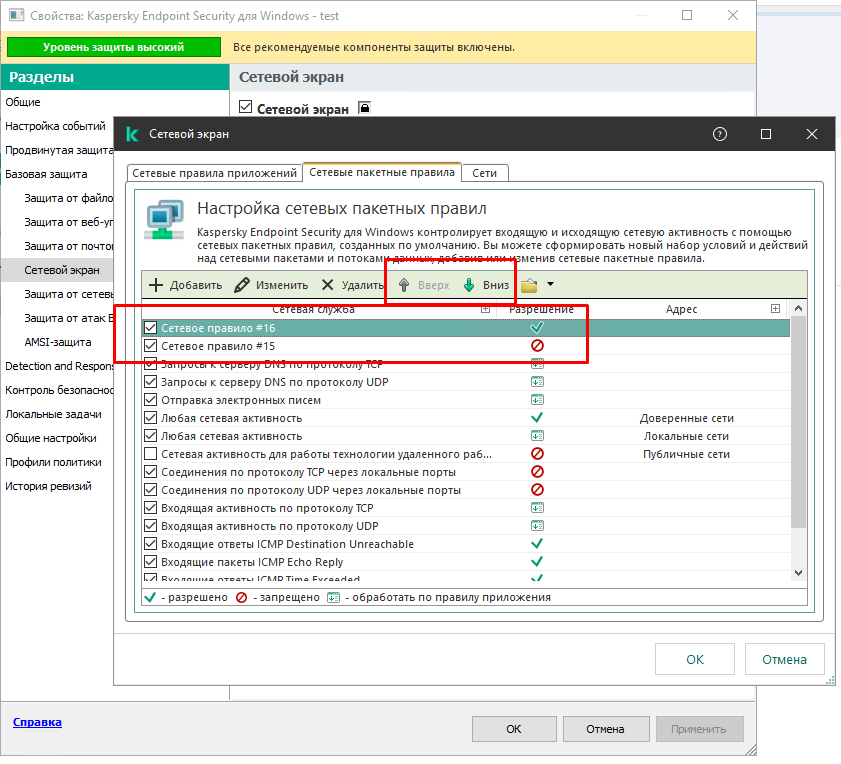Click the grayed Up arrow icon
The width and height of the screenshot is (841, 764).
click(x=404, y=285)
